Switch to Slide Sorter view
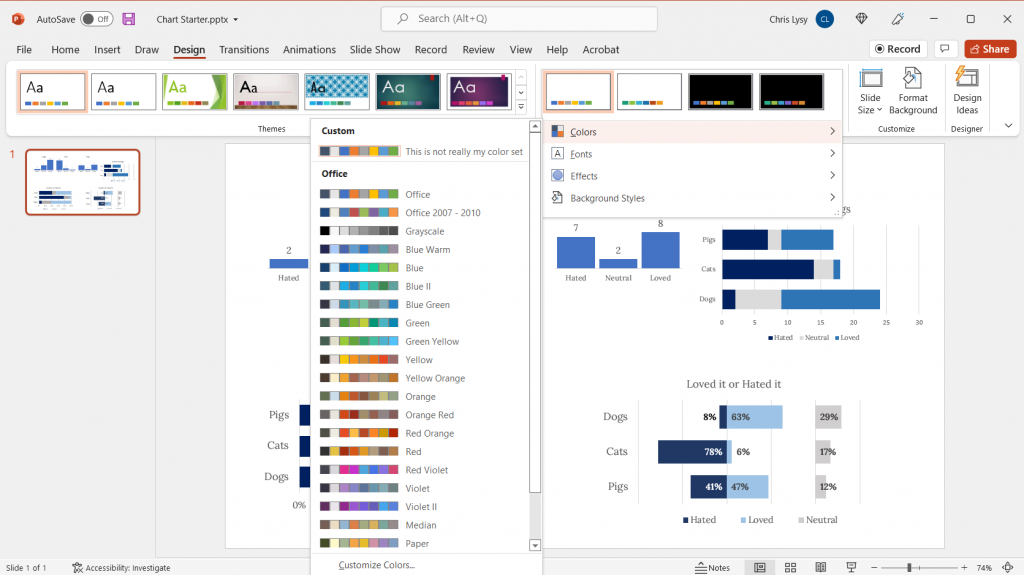 pyautogui.click(x=790, y=568)
